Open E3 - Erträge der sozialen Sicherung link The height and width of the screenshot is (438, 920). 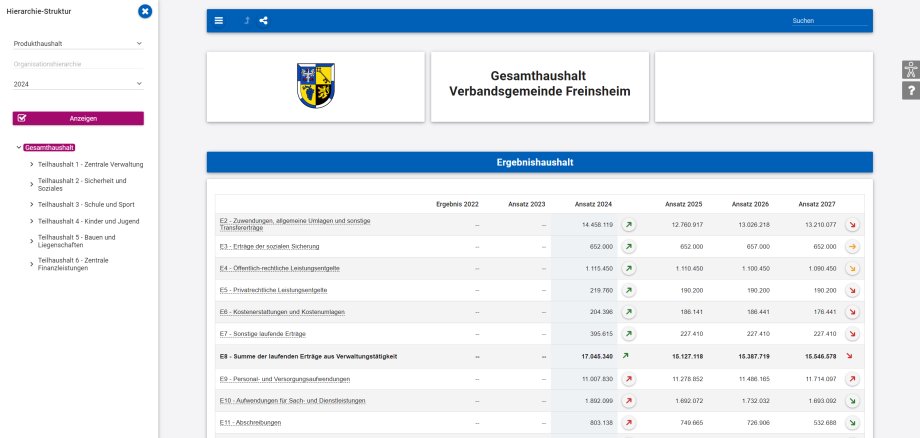tap(269, 247)
